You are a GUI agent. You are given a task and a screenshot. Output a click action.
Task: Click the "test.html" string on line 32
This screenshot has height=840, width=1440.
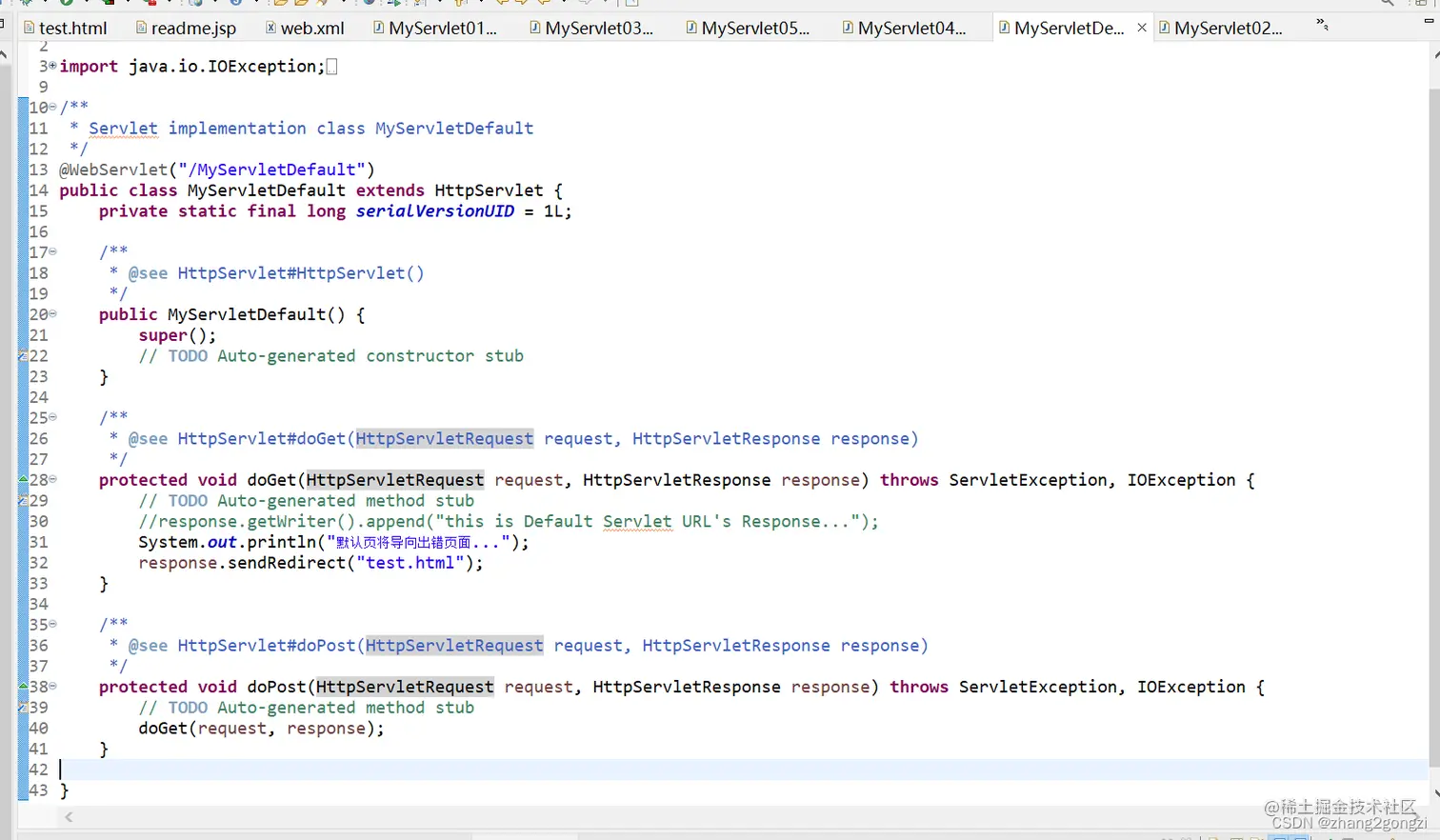click(410, 563)
